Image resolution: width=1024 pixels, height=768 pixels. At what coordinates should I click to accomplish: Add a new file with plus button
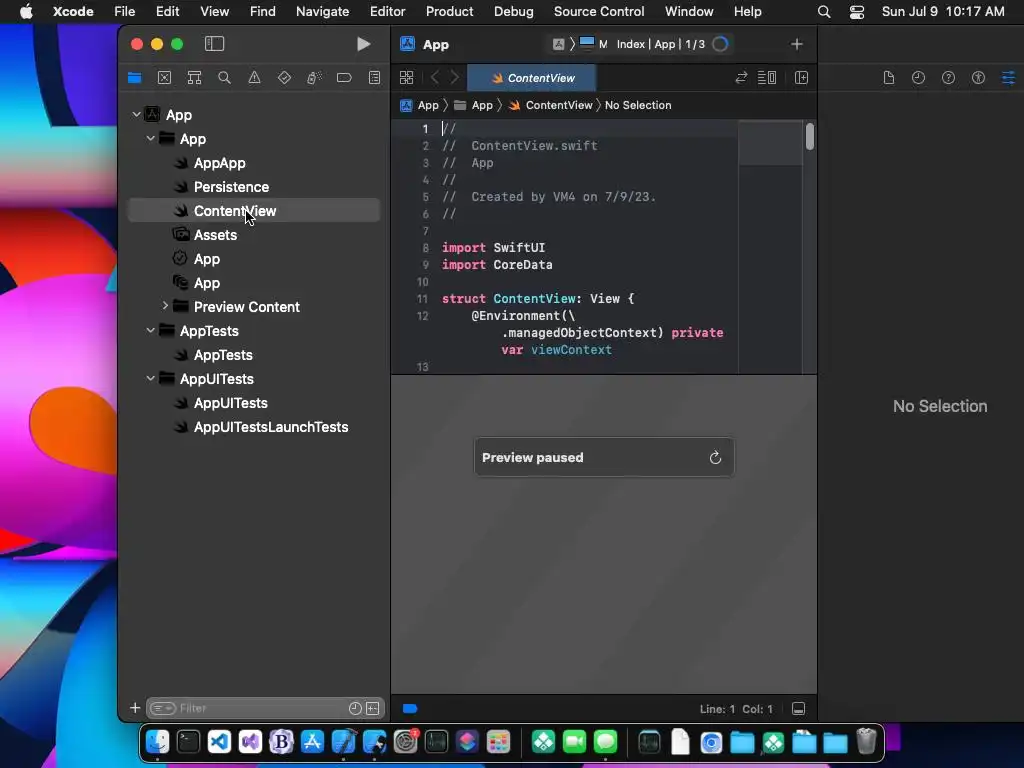coord(135,708)
